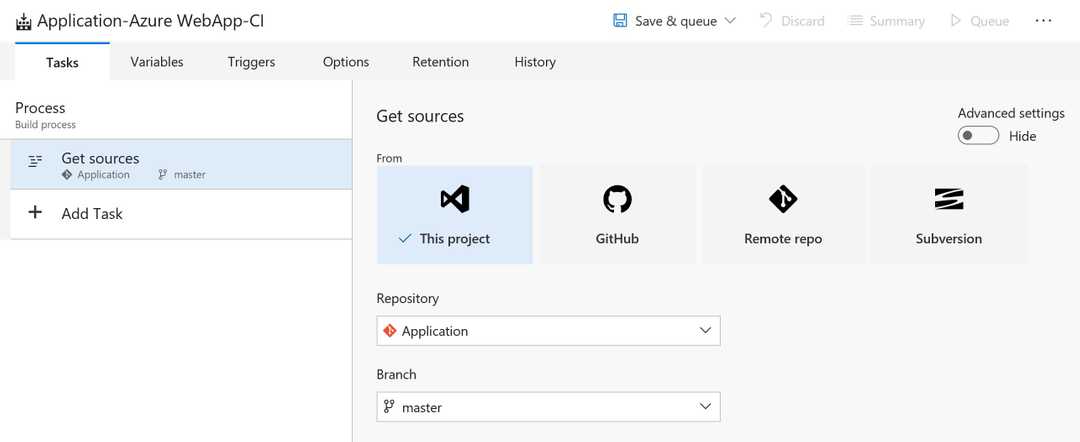Open the Triggers tab
Screen dimensions: 1080x442
click(x=251, y=62)
